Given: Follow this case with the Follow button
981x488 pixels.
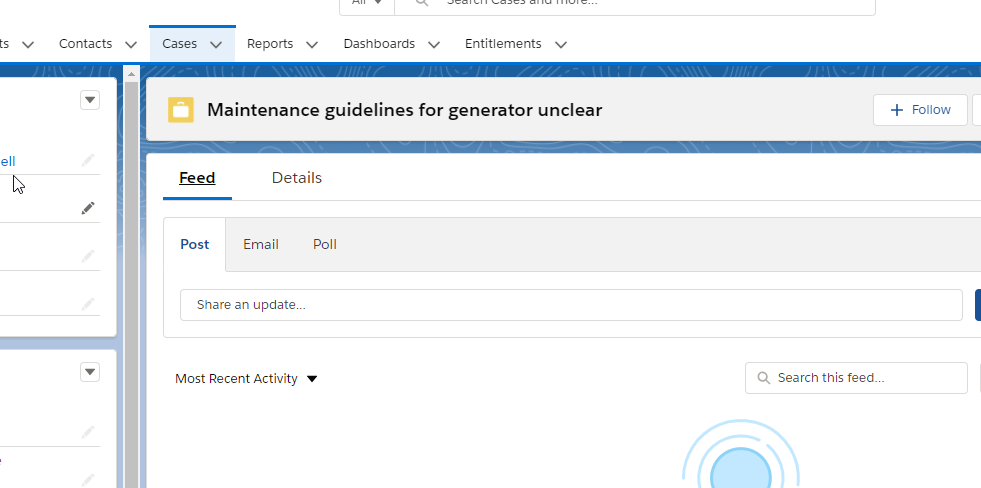Looking at the screenshot, I should pos(920,110).
